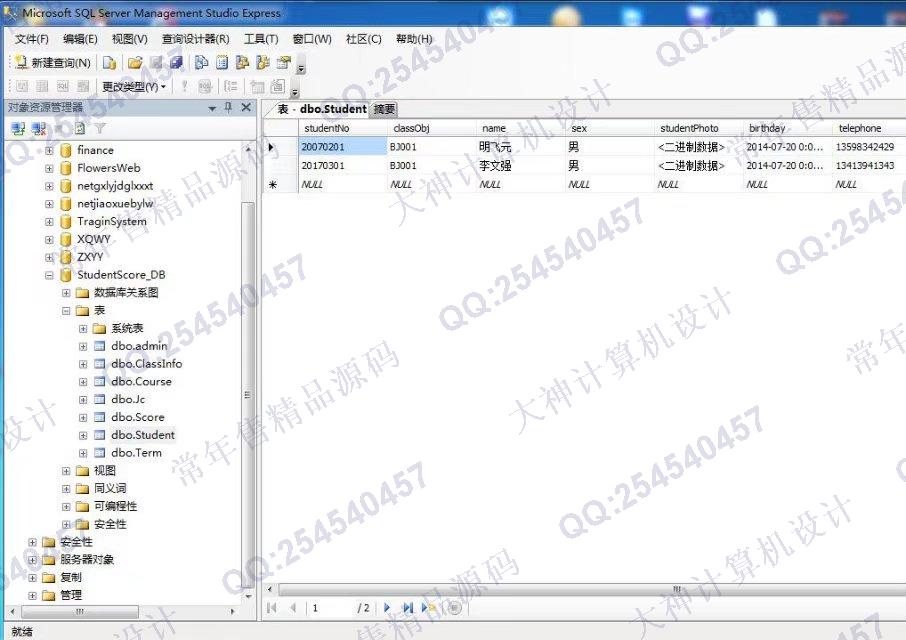
Task: Select the dbo.Term table
Action: [136, 453]
